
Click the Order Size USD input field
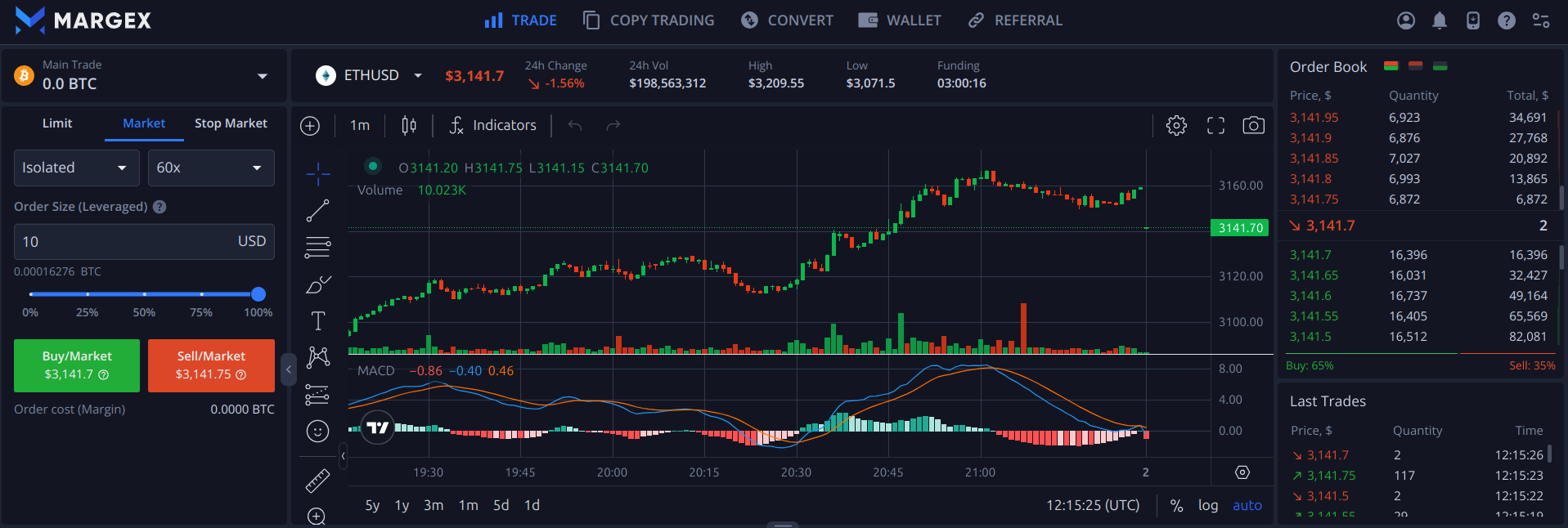pyautogui.click(x=144, y=242)
